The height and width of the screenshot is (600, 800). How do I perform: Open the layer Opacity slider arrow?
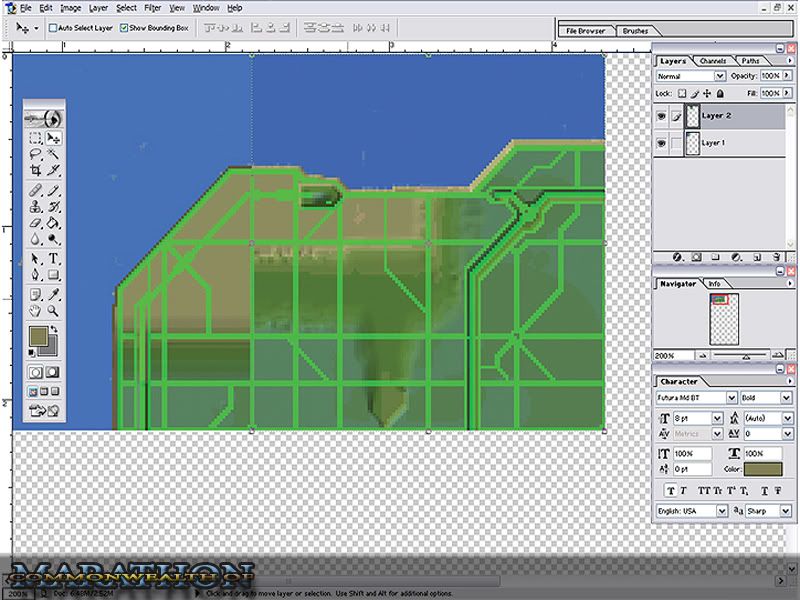(x=787, y=76)
